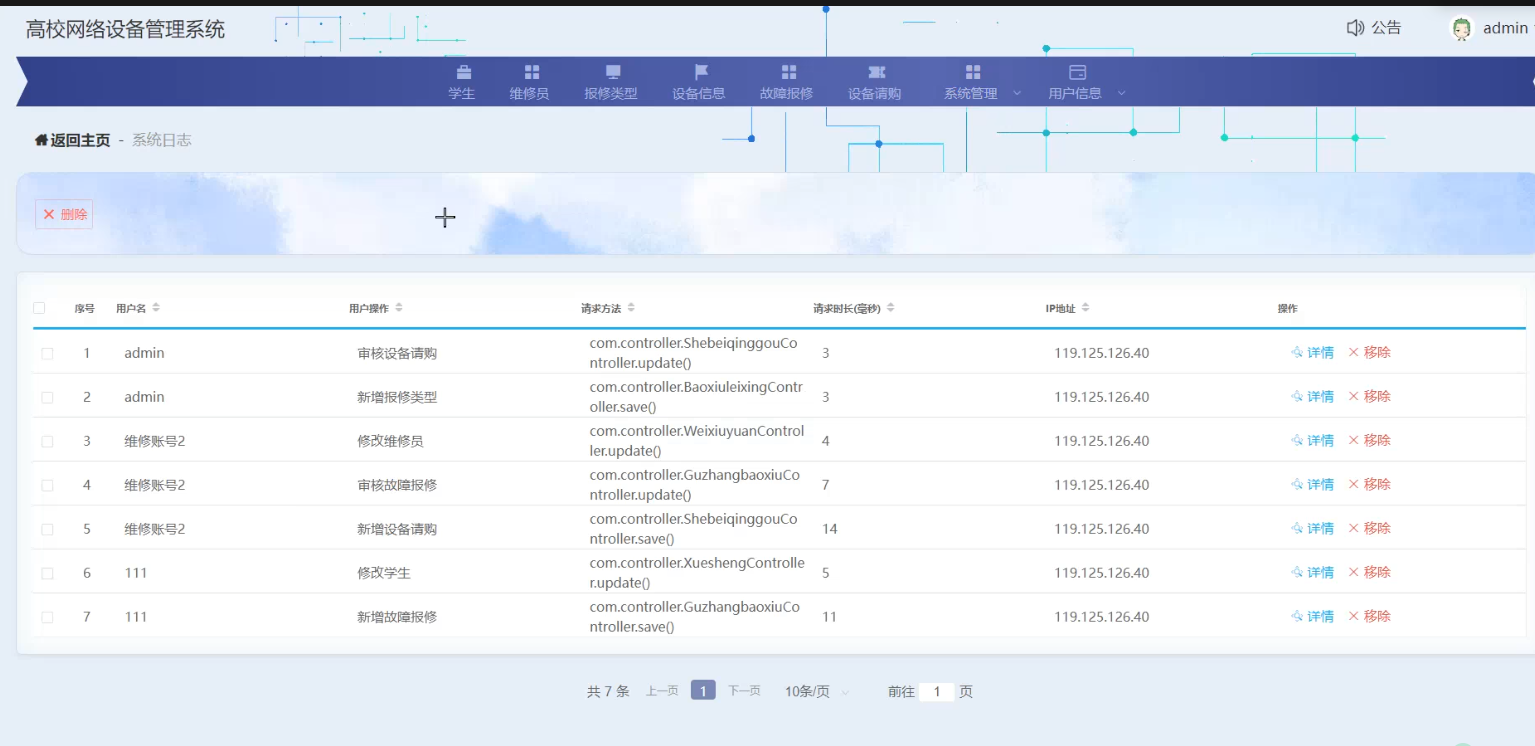Viewport: 1535px width, 746px height.
Task: Sort by IP地址 column arrows
Action: 1085,308
